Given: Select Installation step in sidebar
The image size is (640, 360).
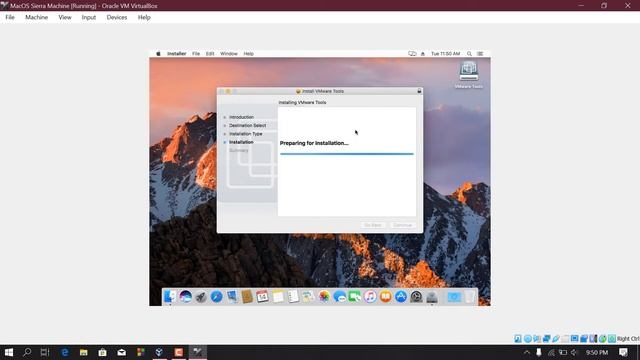Looking at the screenshot, I should pyautogui.click(x=241, y=142).
